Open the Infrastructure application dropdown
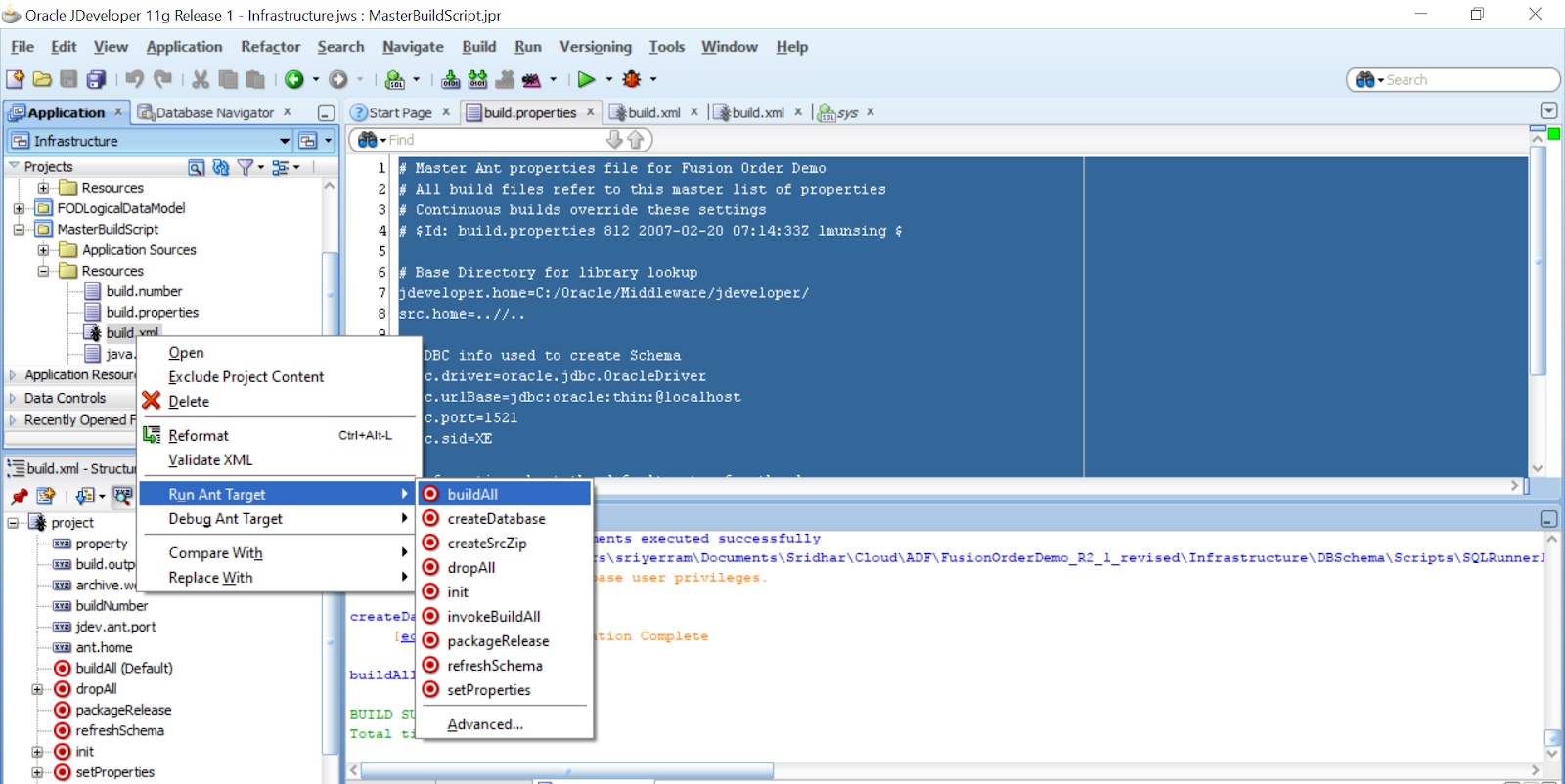The height and width of the screenshot is (784, 1565). [285, 141]
